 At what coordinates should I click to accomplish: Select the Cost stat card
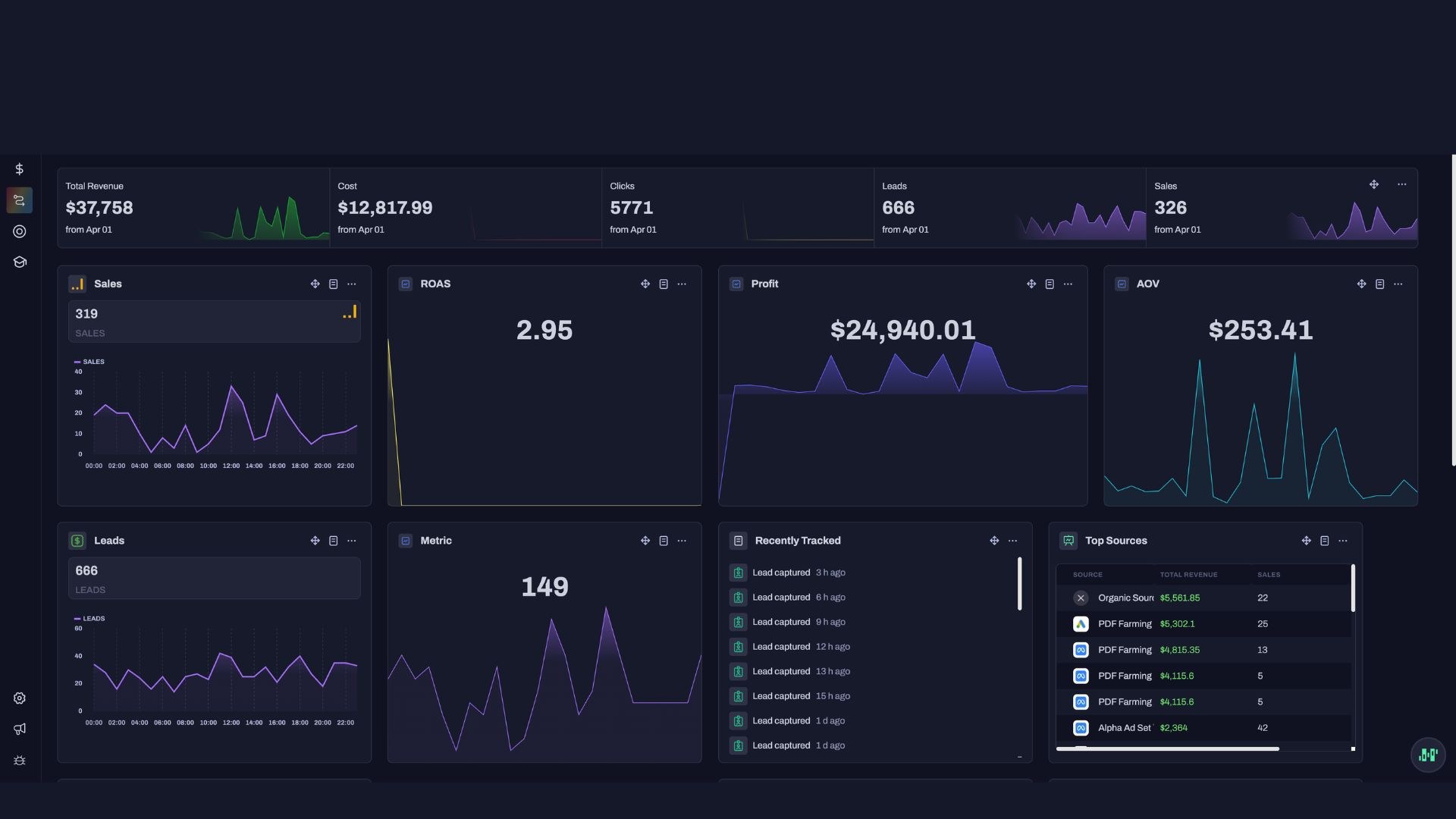(466, 208)
